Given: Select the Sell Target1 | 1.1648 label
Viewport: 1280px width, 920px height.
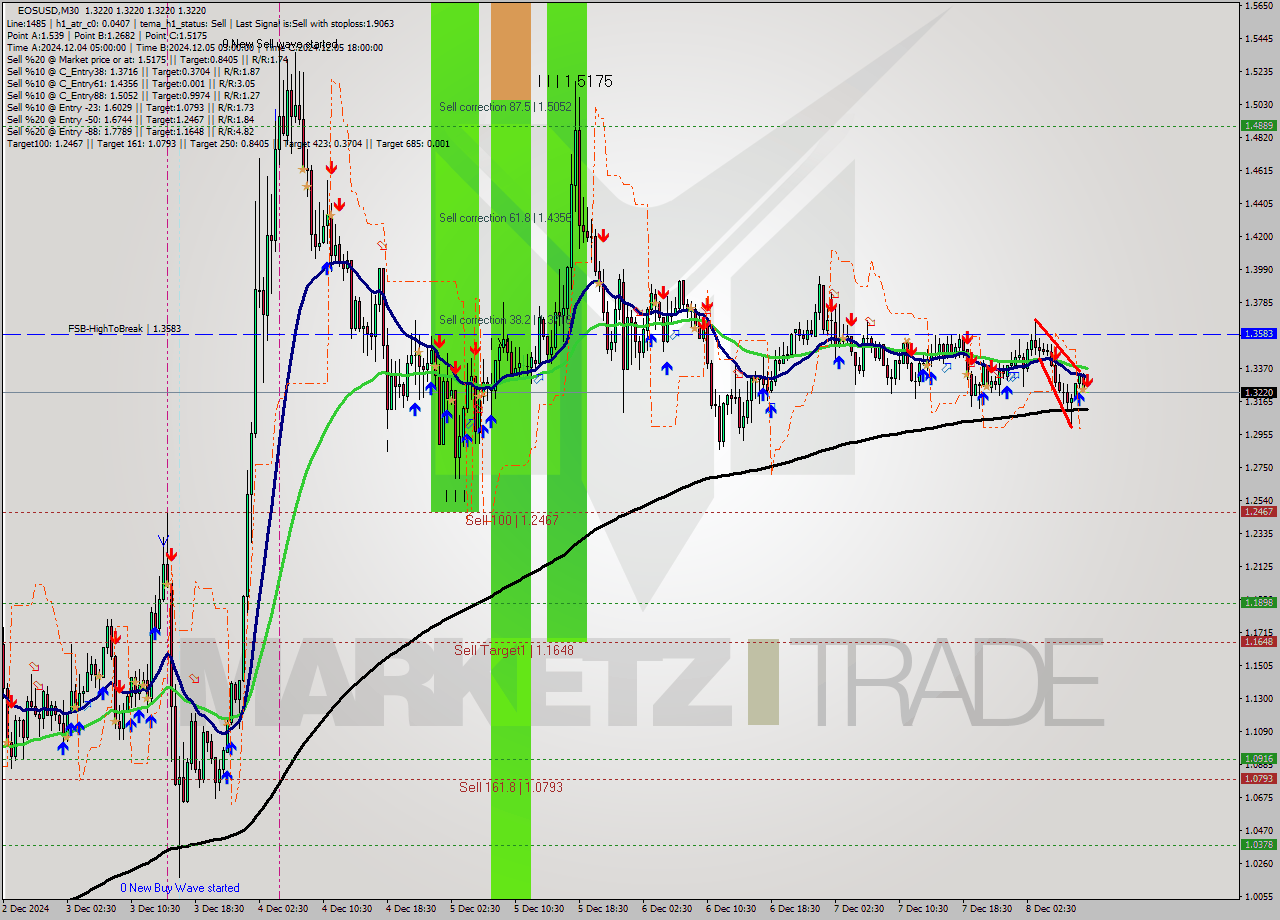Looking at the screenshot, I should pos(514,650).
